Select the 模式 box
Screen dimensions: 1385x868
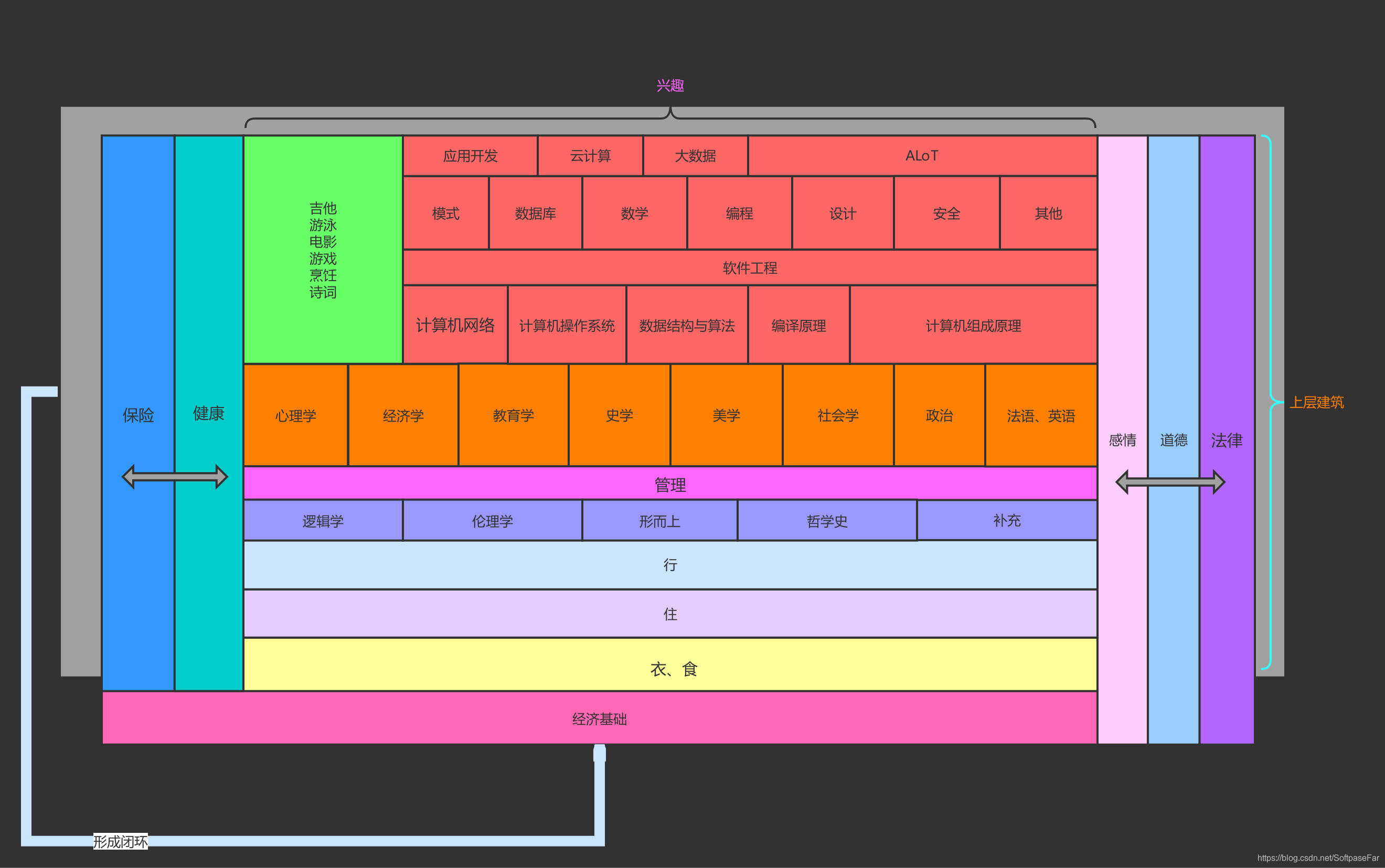click(x=445, y=213)
